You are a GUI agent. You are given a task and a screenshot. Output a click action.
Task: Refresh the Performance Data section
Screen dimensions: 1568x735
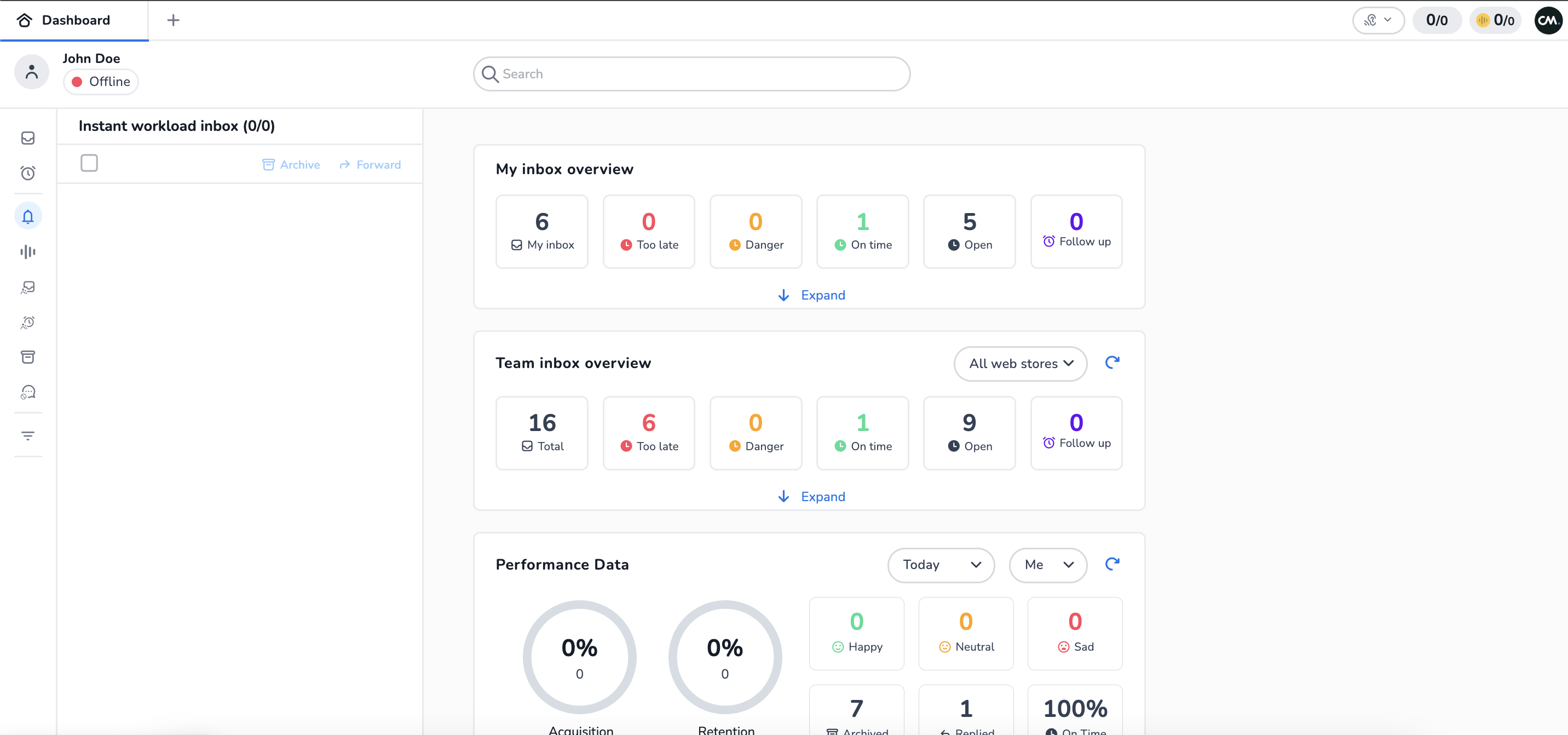pyautogui.click(x=1111, y=565)
